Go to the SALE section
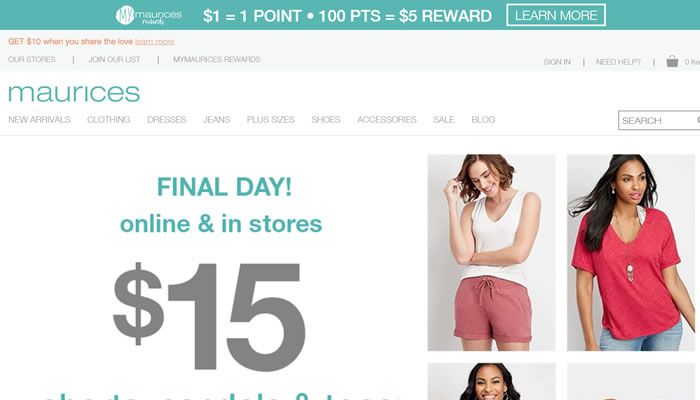The height and width of the screenshot is (400, 700). (444, 120)
